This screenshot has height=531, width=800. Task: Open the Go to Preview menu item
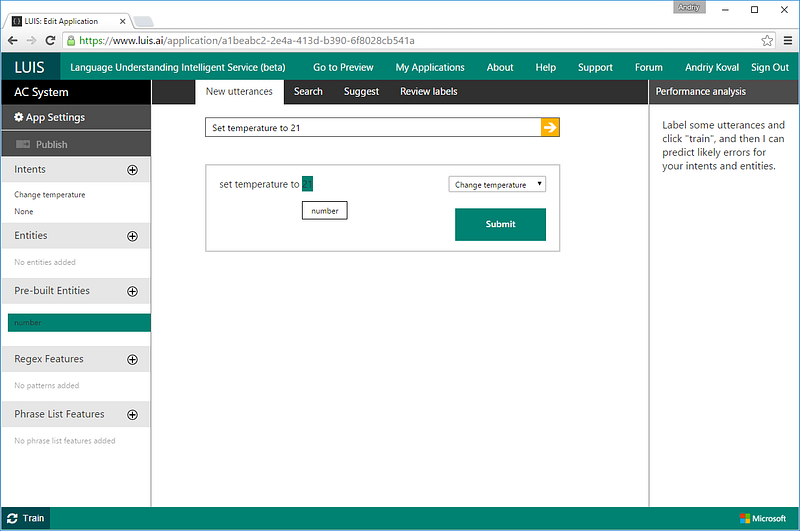pos(343,67)
